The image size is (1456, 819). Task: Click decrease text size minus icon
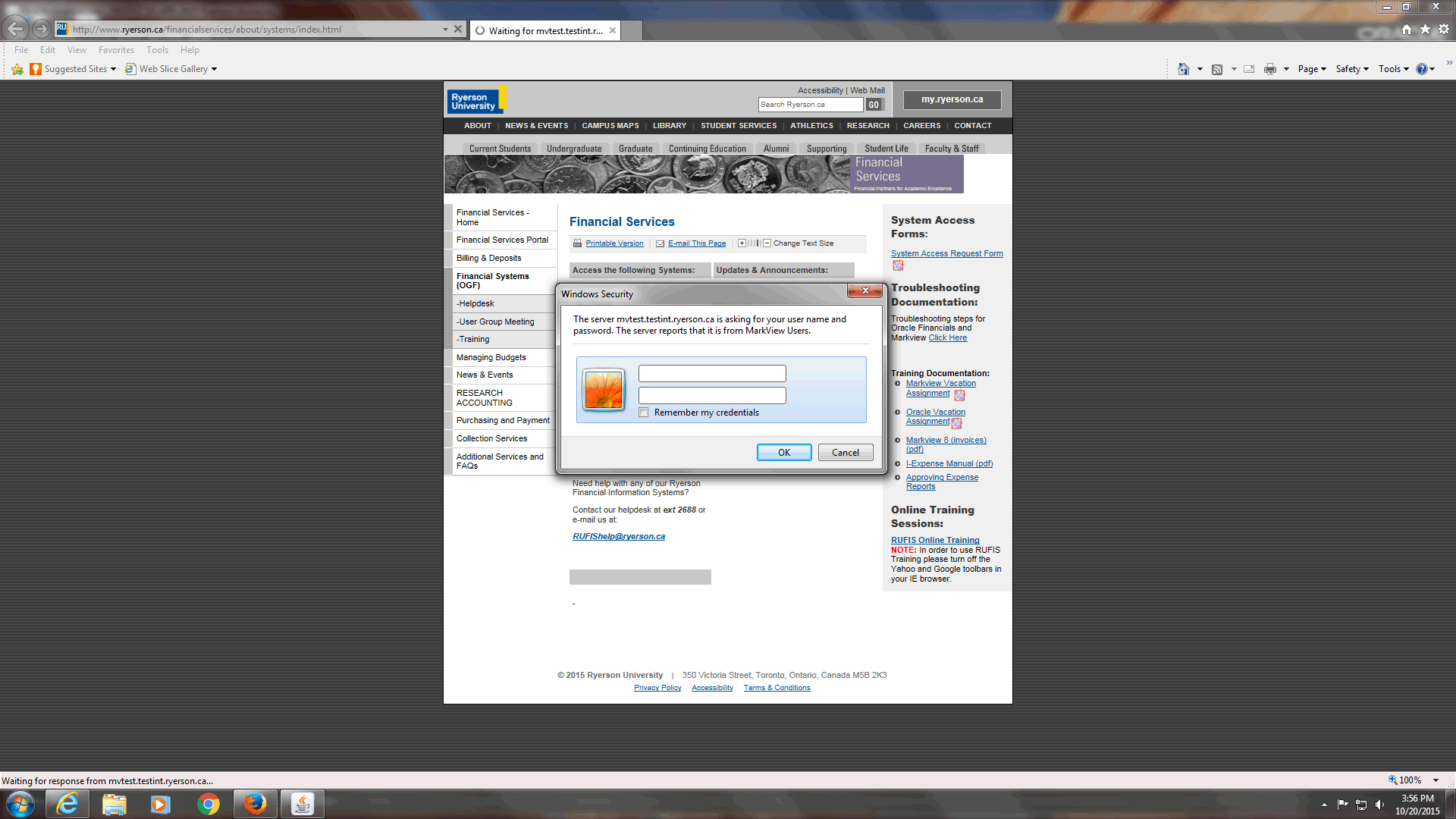pos(767,243)
